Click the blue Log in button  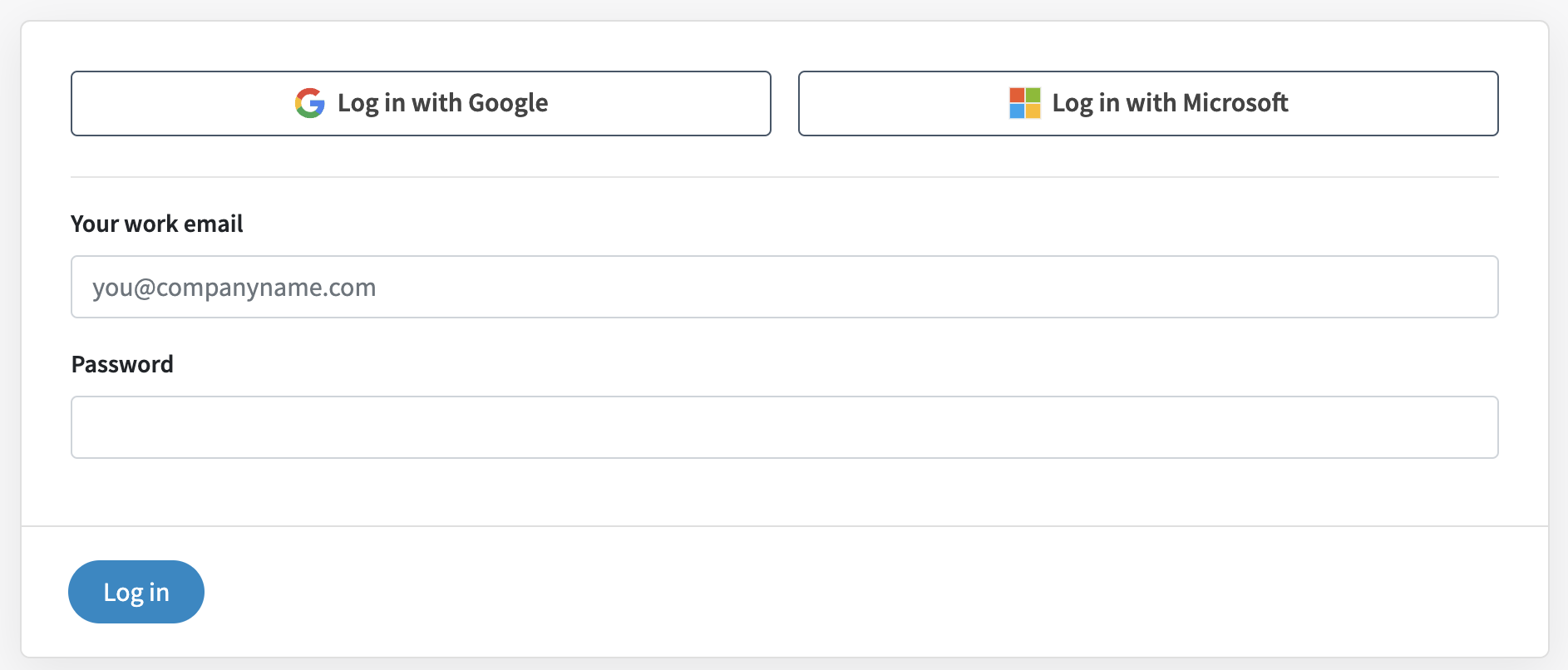[x=136, y=592]
